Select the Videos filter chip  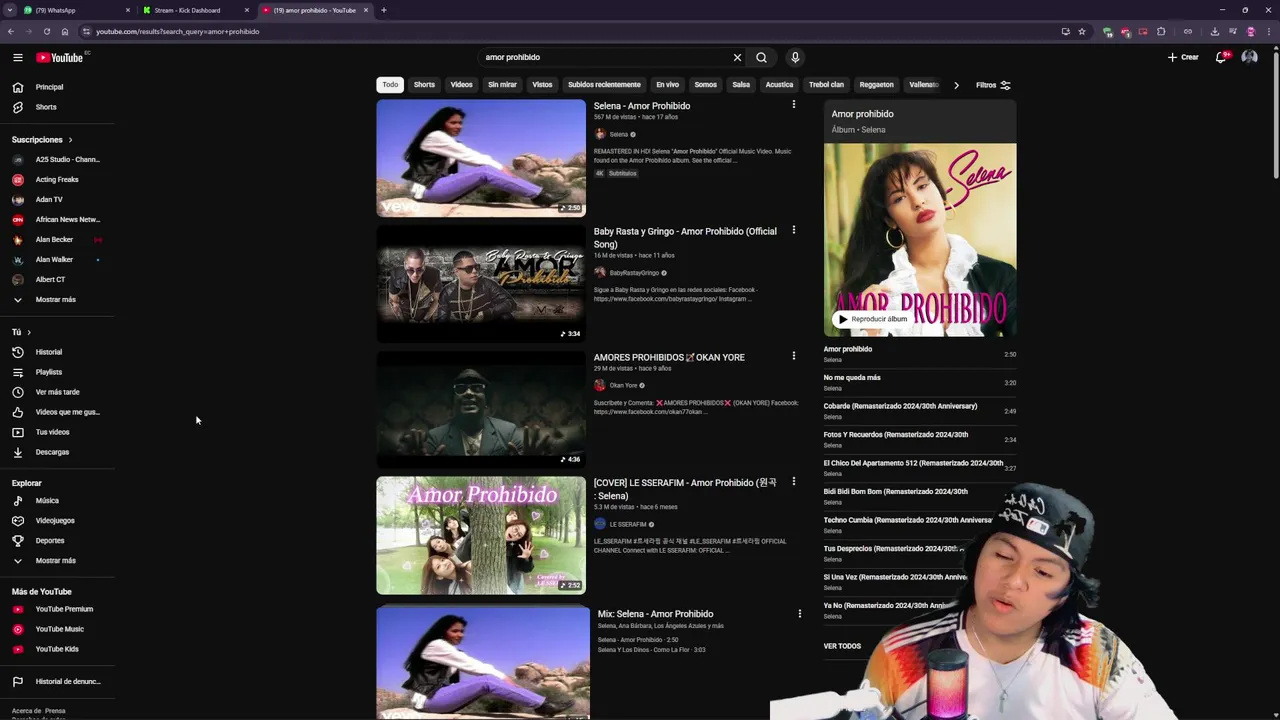pos(461,85)
